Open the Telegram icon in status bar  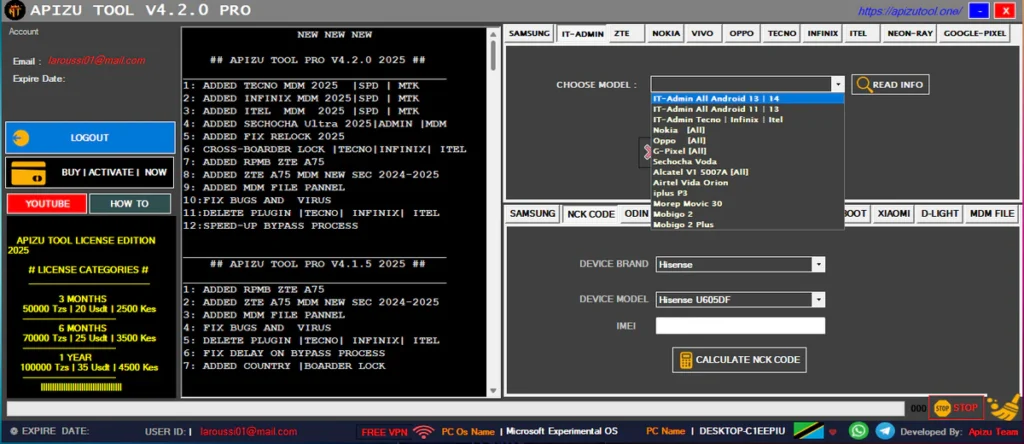click(885, 431)
